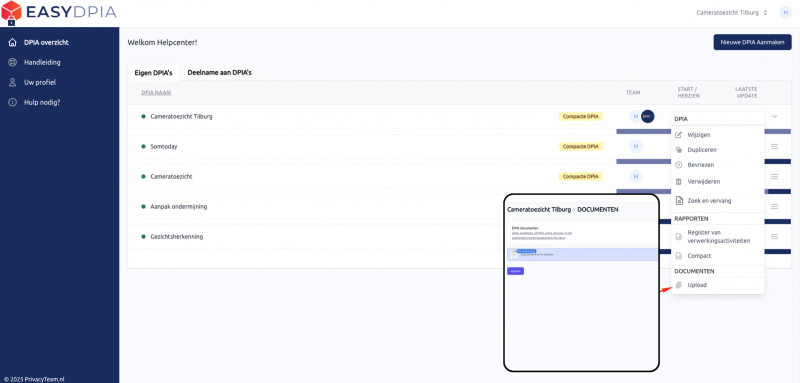Switch to Deelname aan DPIA's tab
This screenshot has width=800, height=383.
tap(219, 72)
